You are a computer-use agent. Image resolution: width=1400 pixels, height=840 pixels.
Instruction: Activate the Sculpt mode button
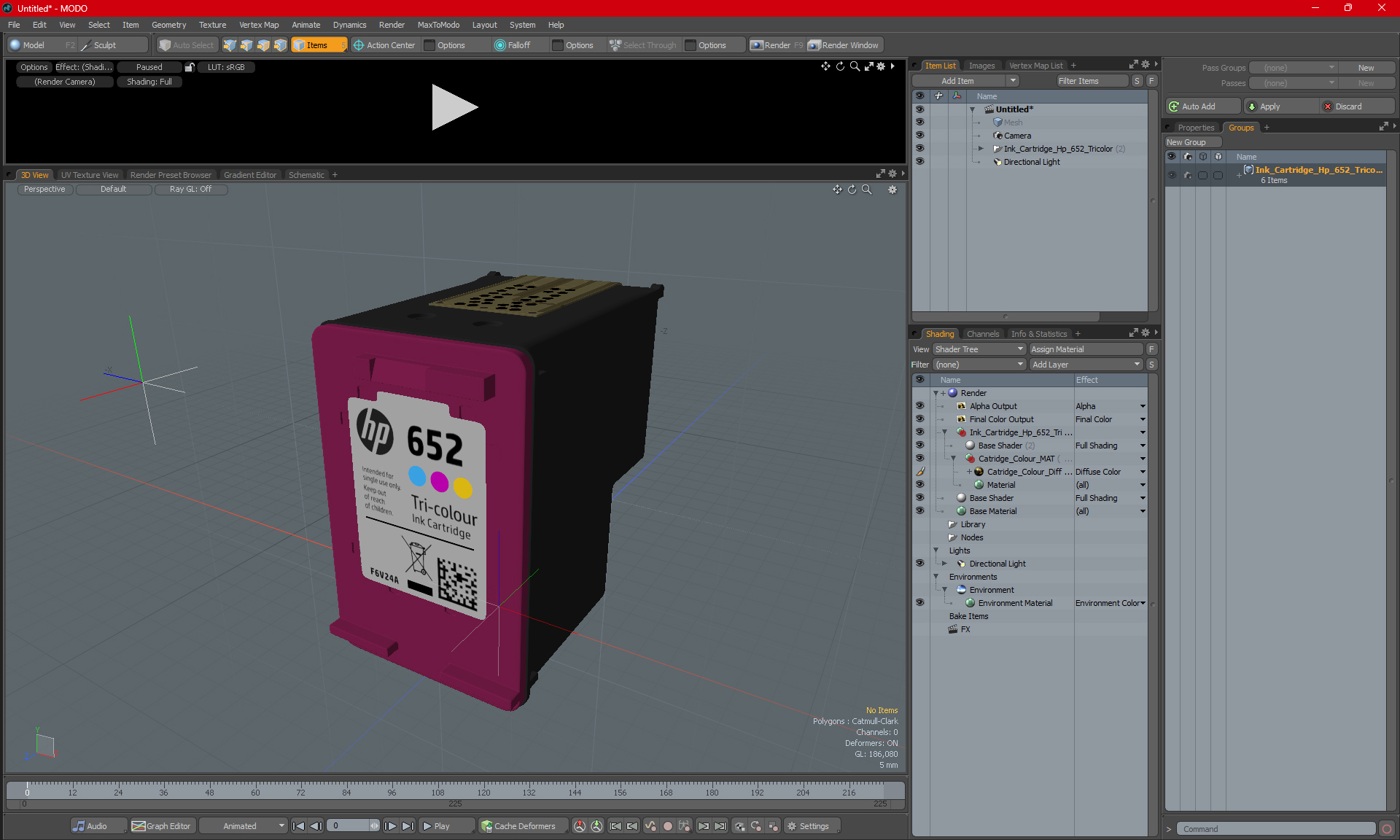[113, 45]
